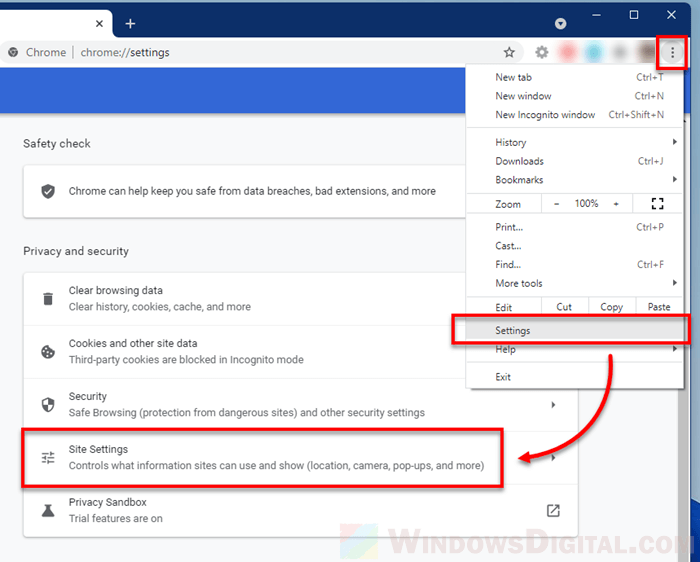Click the shield icon beside Security
Viewport: 700px width, 562px height.
tap(48, 405)
